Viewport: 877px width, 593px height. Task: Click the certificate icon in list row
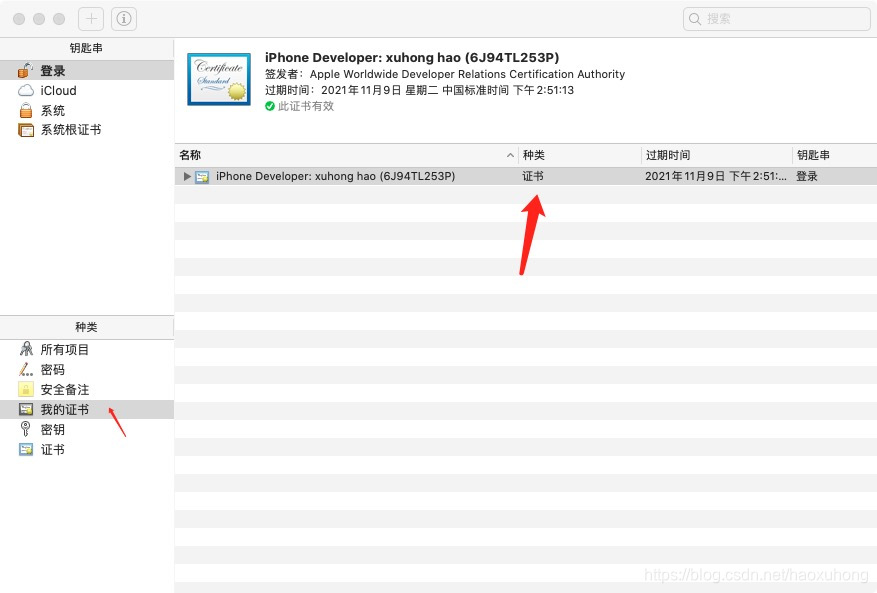coord(202,177)
